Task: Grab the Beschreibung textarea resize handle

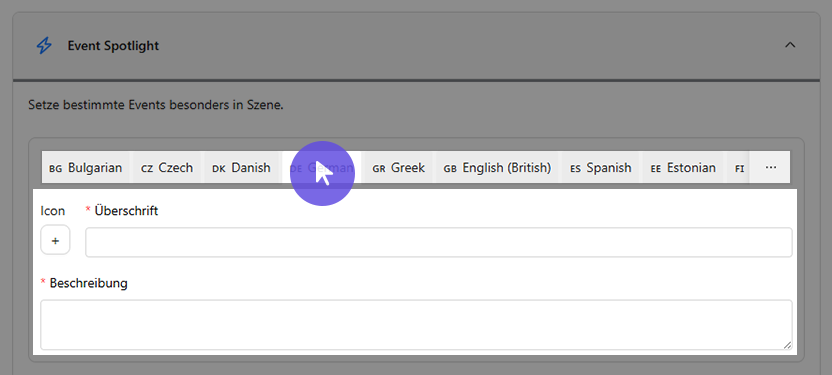Action: 787,345
